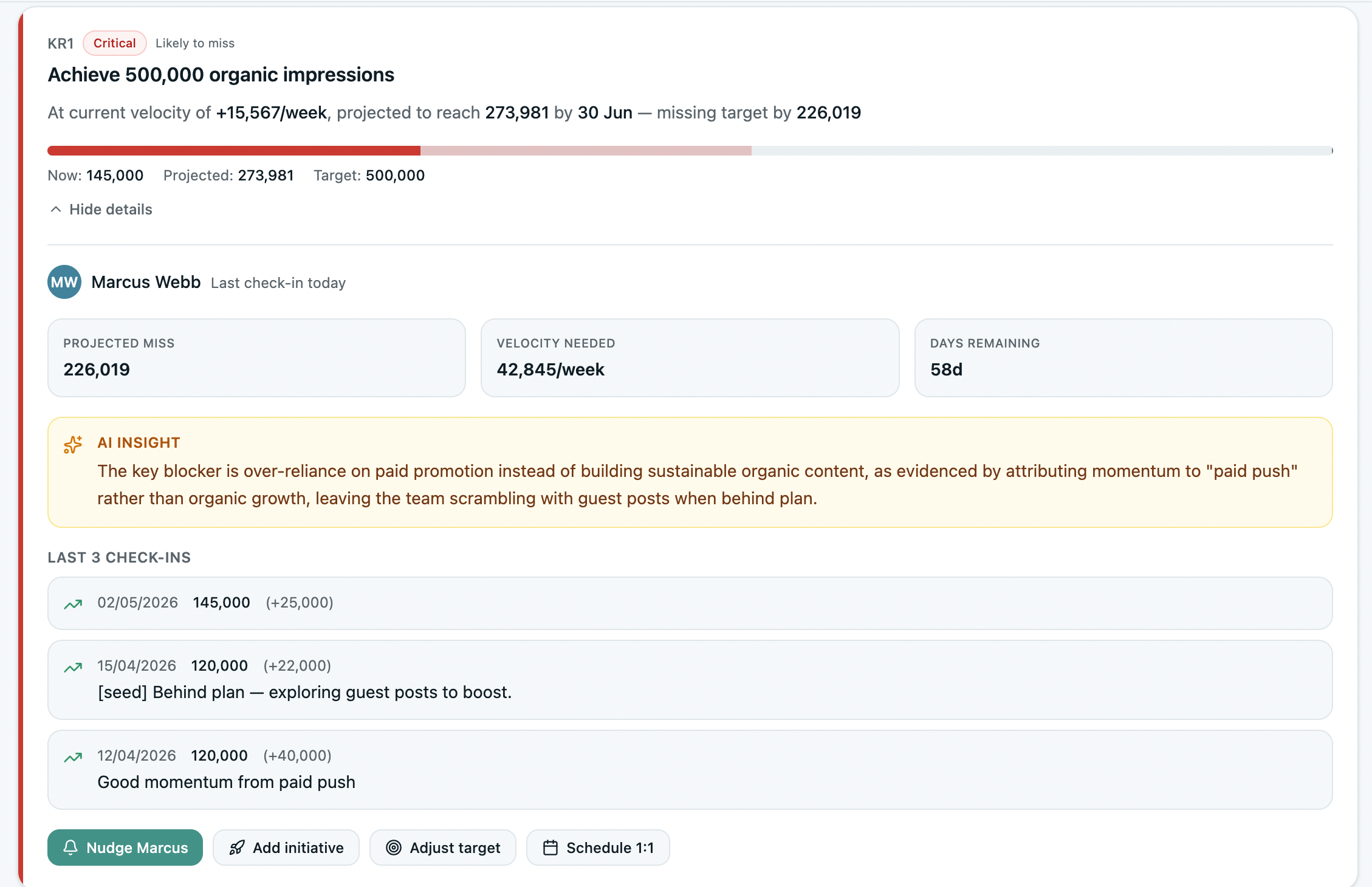This screenshot has height=887, width=1372.
Task: Click the check-in dated 02/05/2026
Action: click(x=690, y=603)
